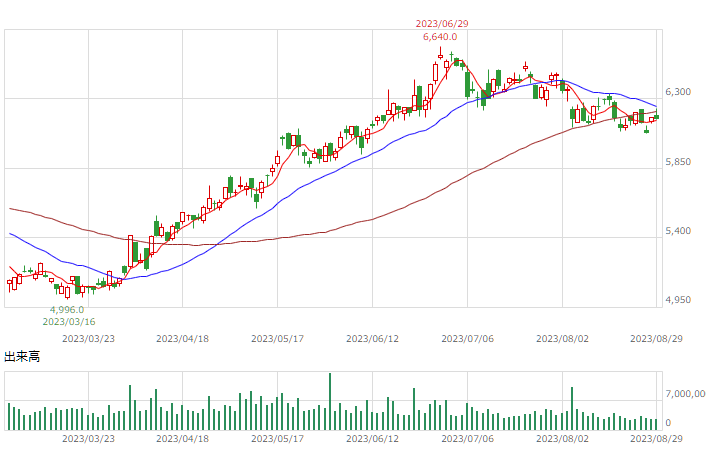Click 2023/08/29 date under volume chart
706x455 pixels.
click(x=656, y=438)
